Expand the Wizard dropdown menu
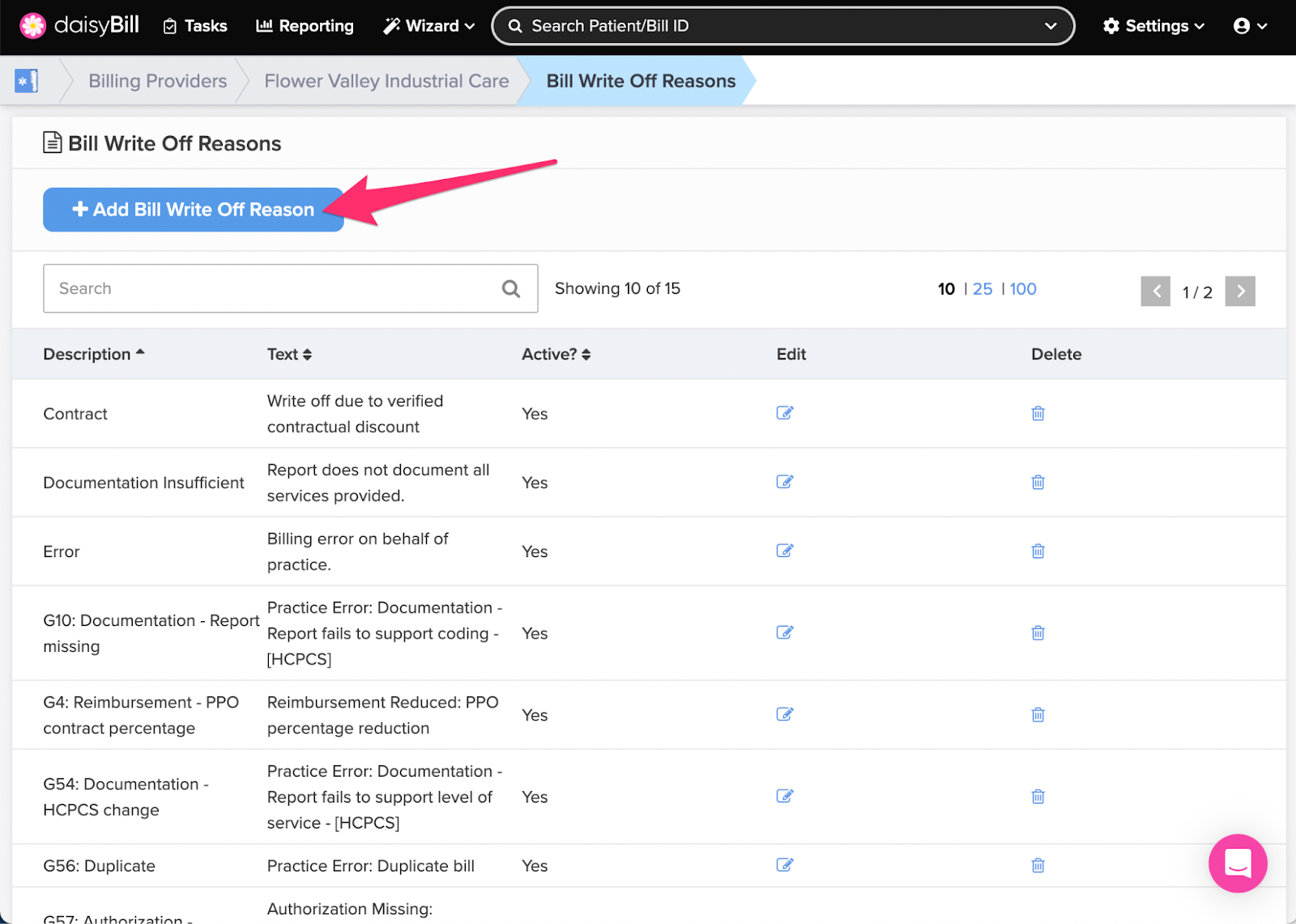The height and width of the screenshot is (924, 1296). click(428, 26)
